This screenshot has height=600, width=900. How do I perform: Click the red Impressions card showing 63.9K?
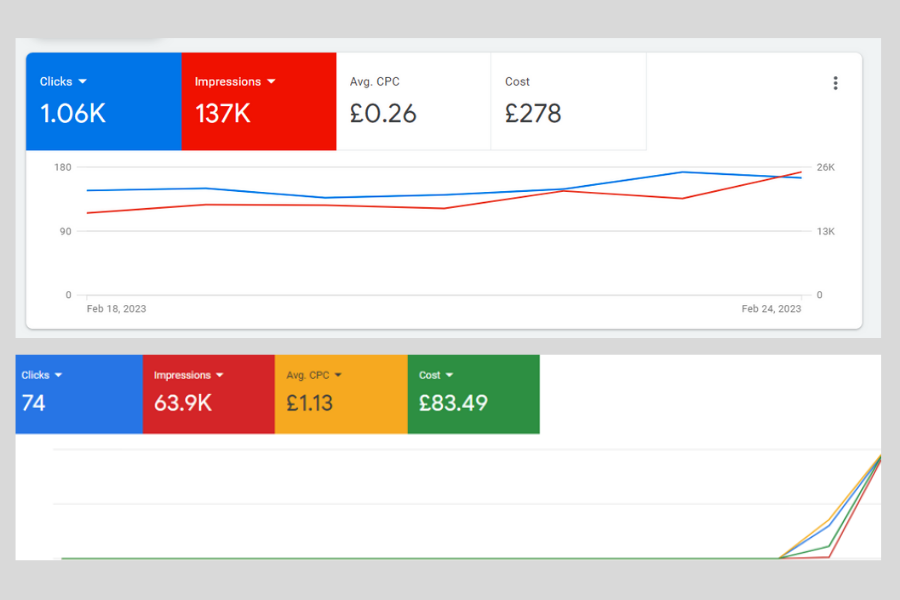[208, 394]
